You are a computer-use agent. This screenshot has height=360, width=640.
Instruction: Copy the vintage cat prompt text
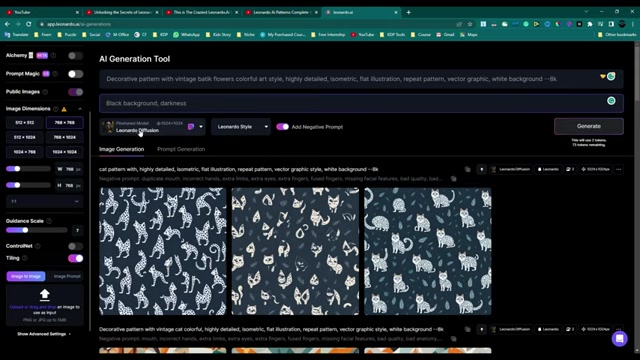tap(468, 329)
